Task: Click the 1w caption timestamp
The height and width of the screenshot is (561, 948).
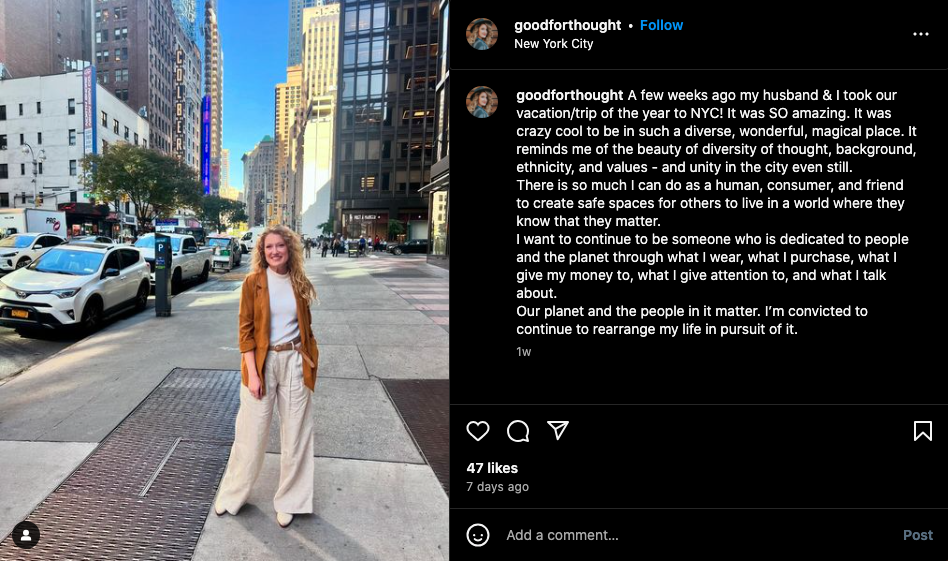Action: coord(524,352)
